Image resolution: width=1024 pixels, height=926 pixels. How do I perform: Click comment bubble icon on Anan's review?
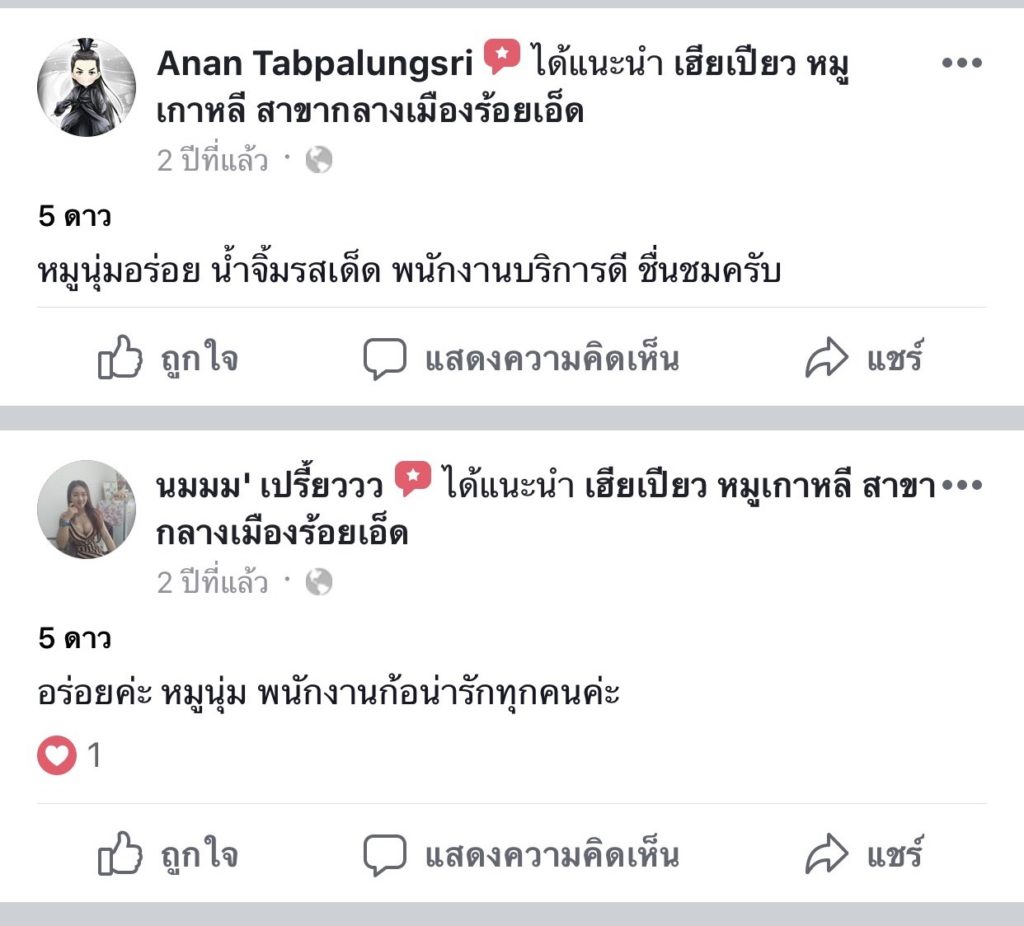click(x=384, y=359)
